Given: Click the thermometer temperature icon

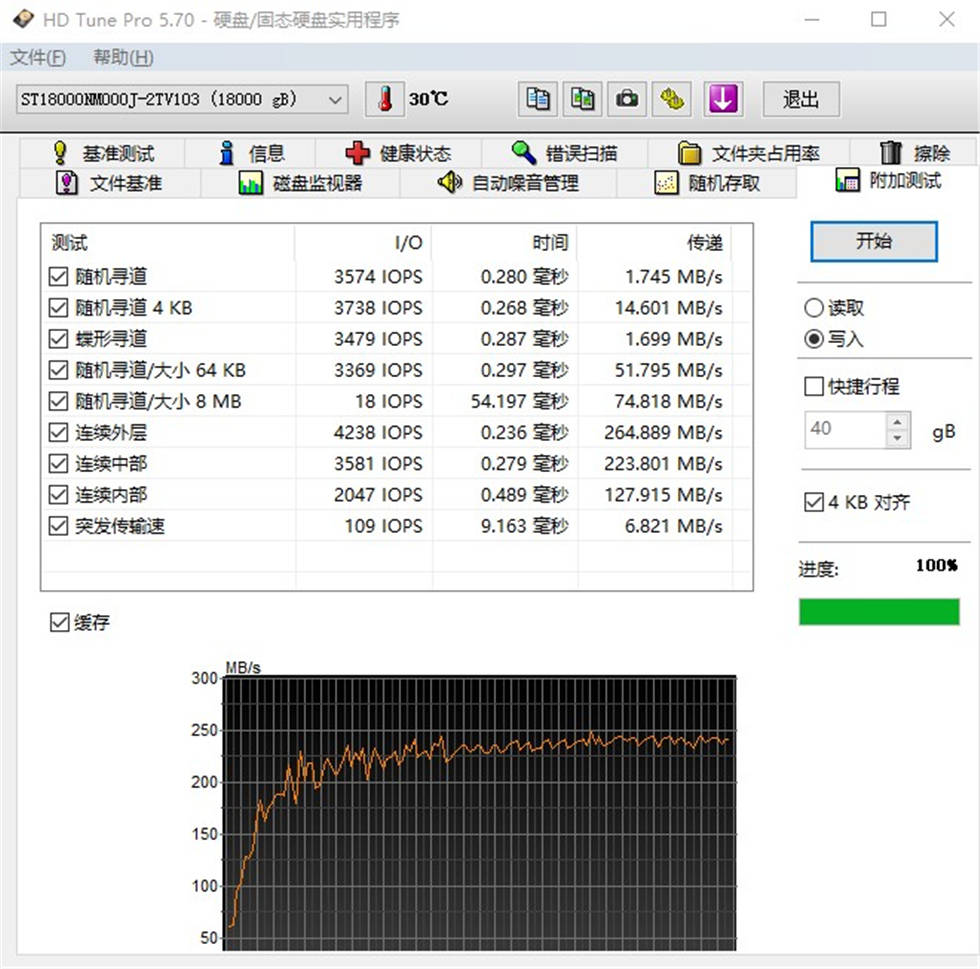Looking at the screenshot, I should pyautogui.click(x=386, y=99).
